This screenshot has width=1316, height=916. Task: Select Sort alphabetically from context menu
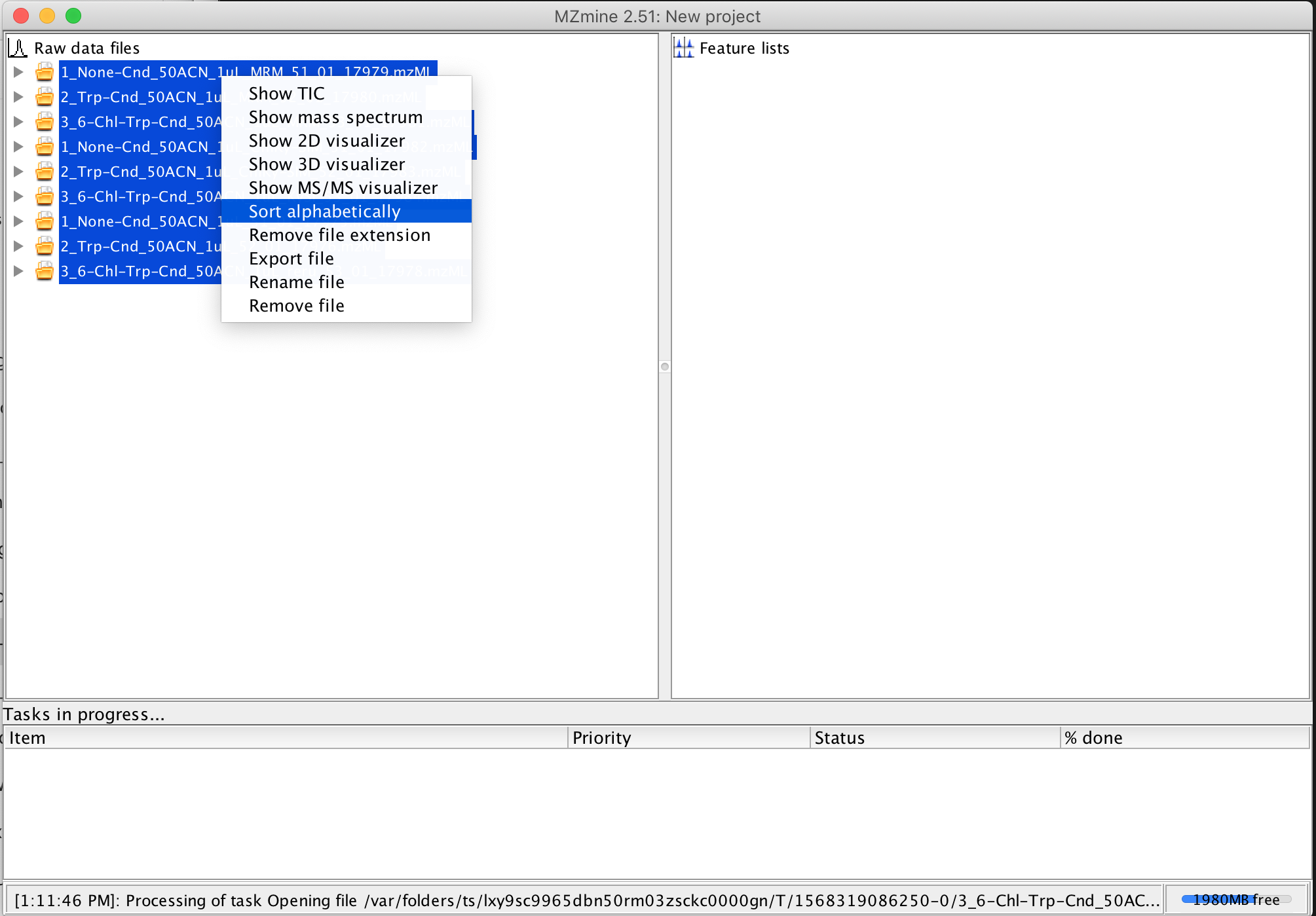[x=323, y=211]
